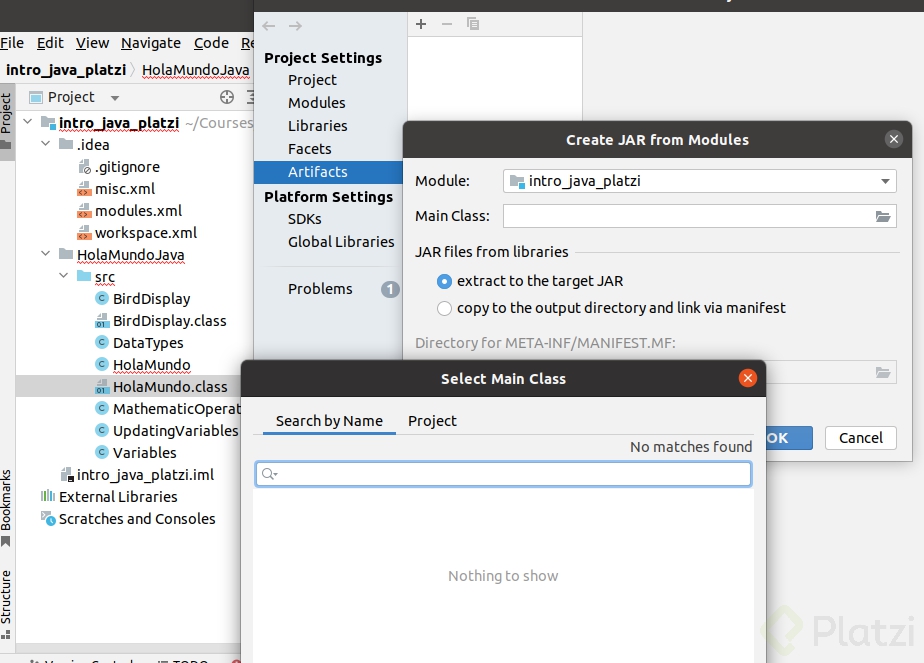
Task: Click the search magnifier icon in Select Main Class
Action: pyautogui.click(x=269, y=474)
